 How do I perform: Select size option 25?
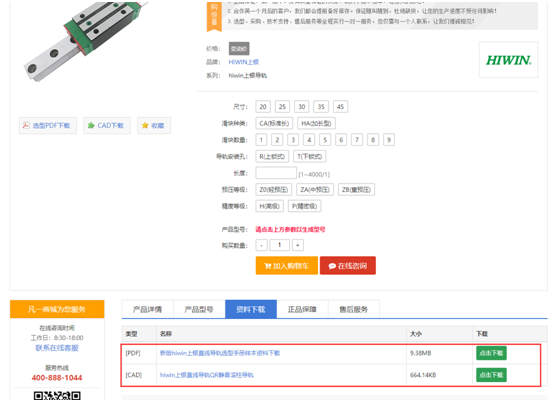pos(282,107)
